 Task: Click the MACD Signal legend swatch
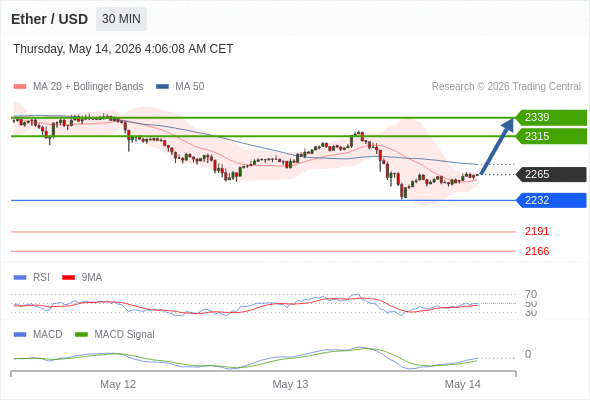(81, 335)
